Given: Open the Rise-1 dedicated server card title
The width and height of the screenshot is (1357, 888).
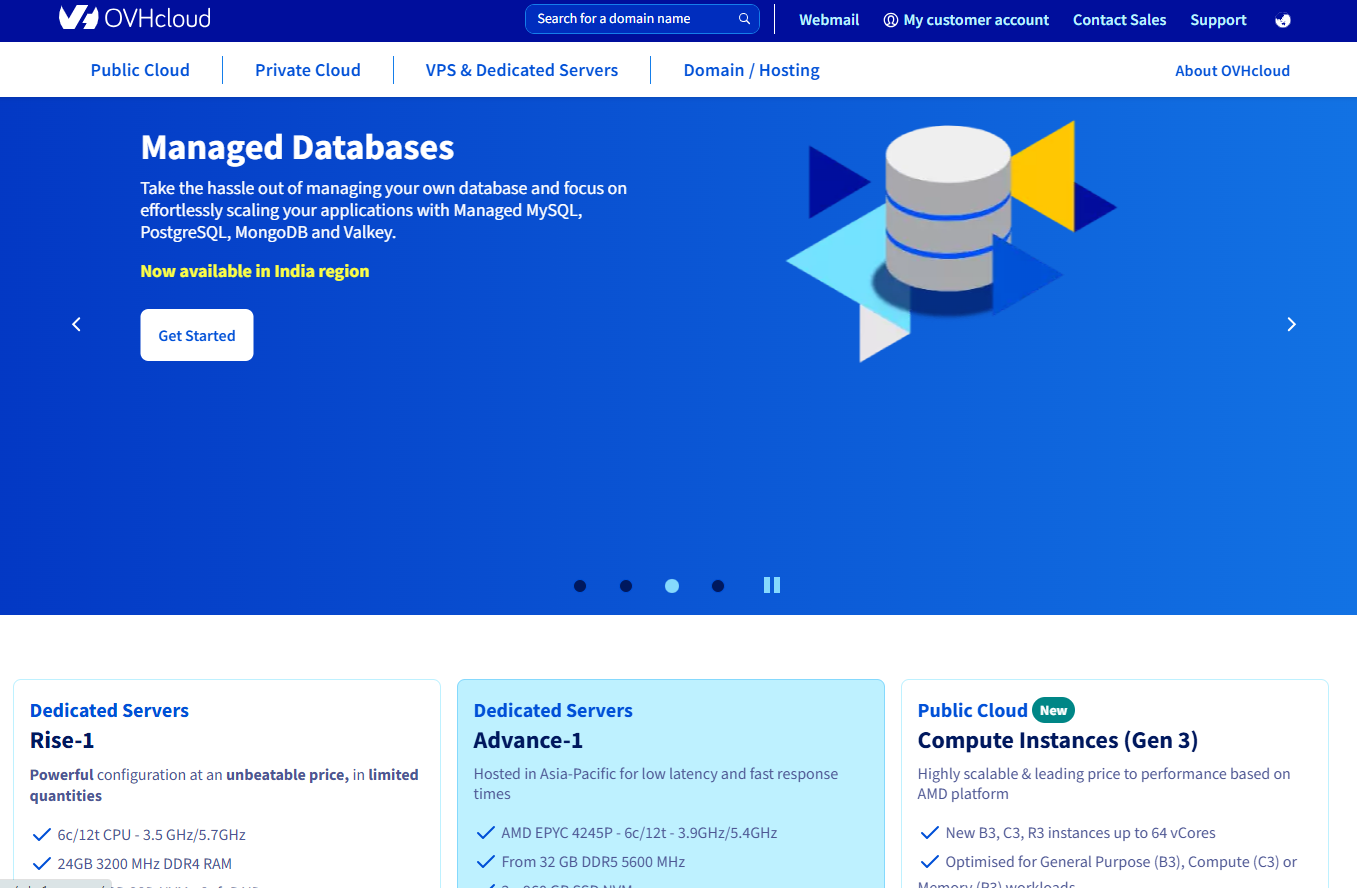Looking at the screenshot, I should click(62, 740).
